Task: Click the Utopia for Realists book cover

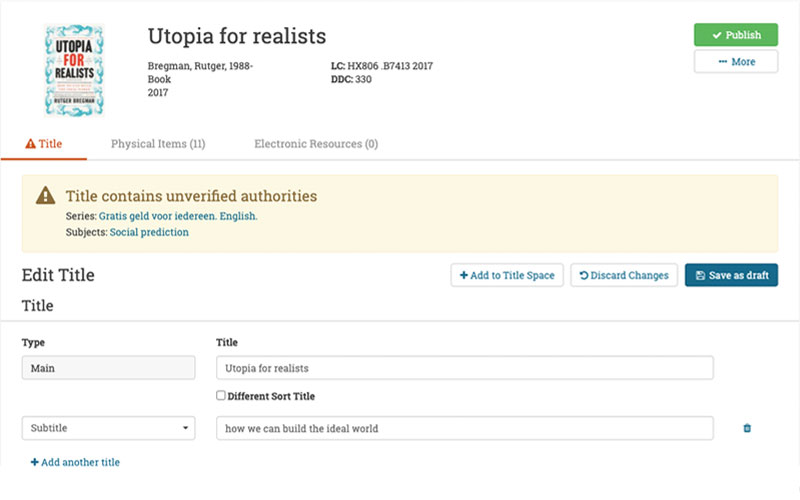Action: click(x=74, y=70)
